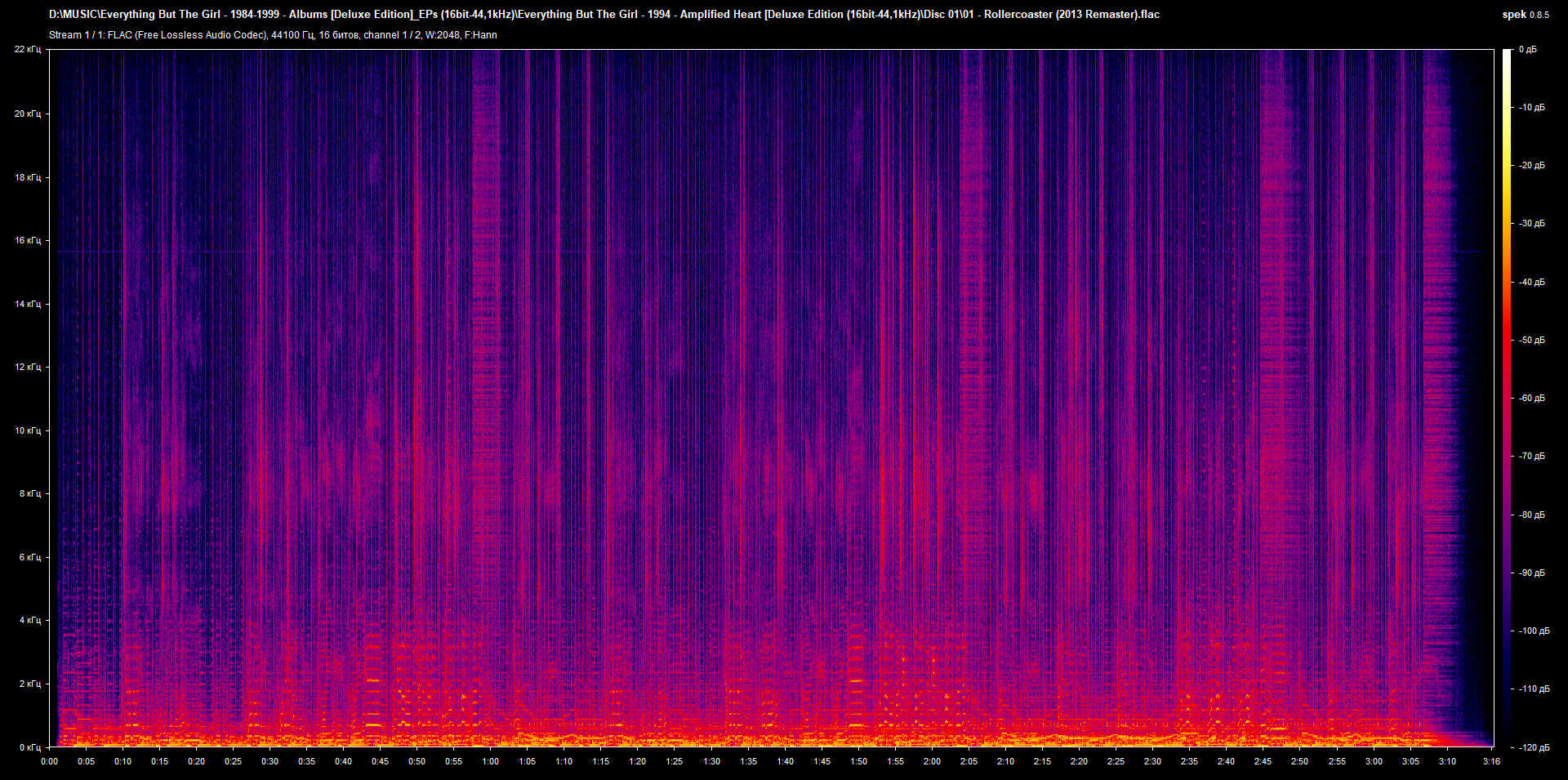The height and width of the screenshot is (780, 1568).
Task: Click the file path title text
Action: [604, 15]
